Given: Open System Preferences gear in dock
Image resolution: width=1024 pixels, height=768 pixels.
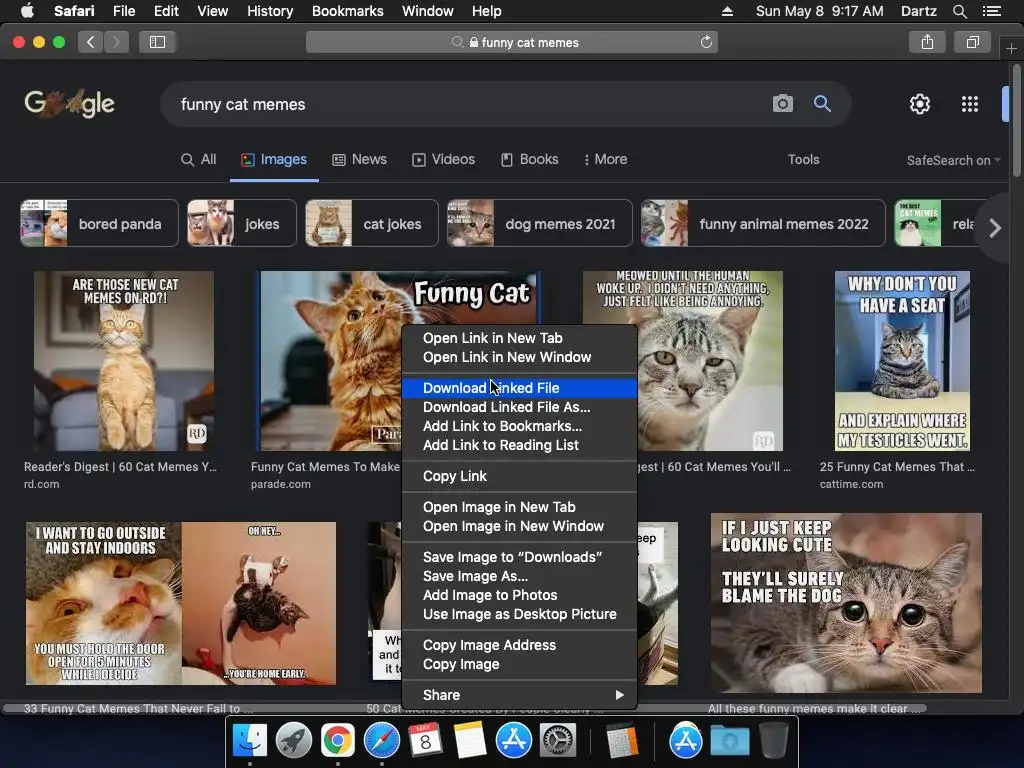Looking at the screenshot, I should coord(558,741).
